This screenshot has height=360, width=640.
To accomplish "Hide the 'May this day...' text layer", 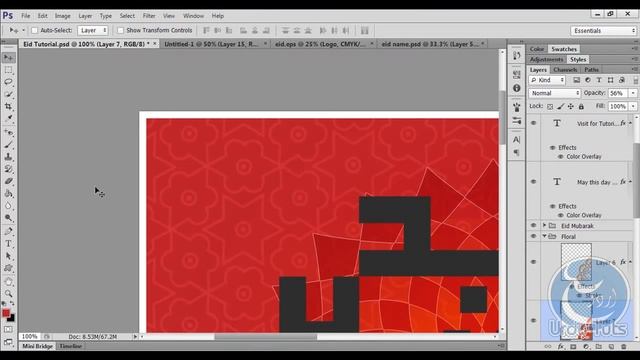I will [533, 182].
